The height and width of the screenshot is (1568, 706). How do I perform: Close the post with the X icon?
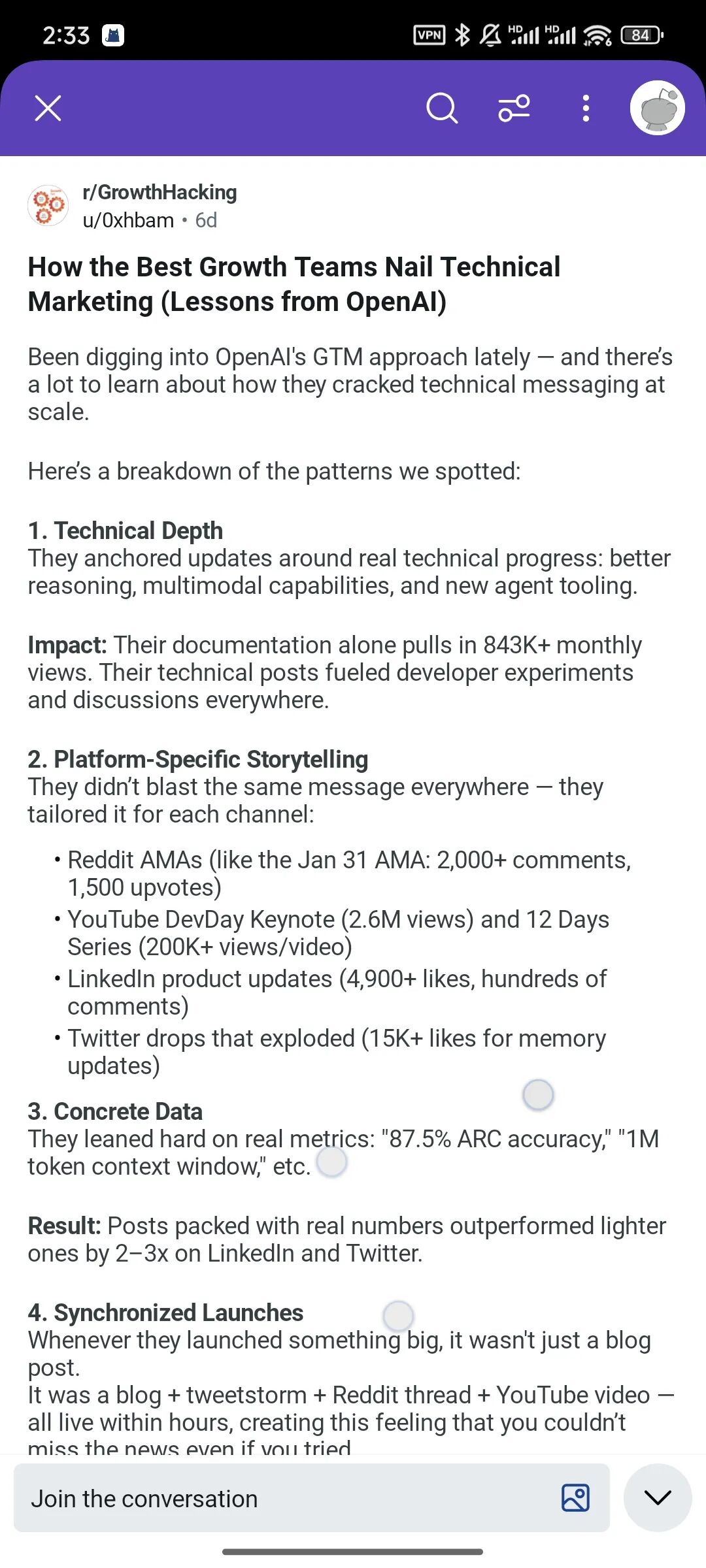pos(48,108)
